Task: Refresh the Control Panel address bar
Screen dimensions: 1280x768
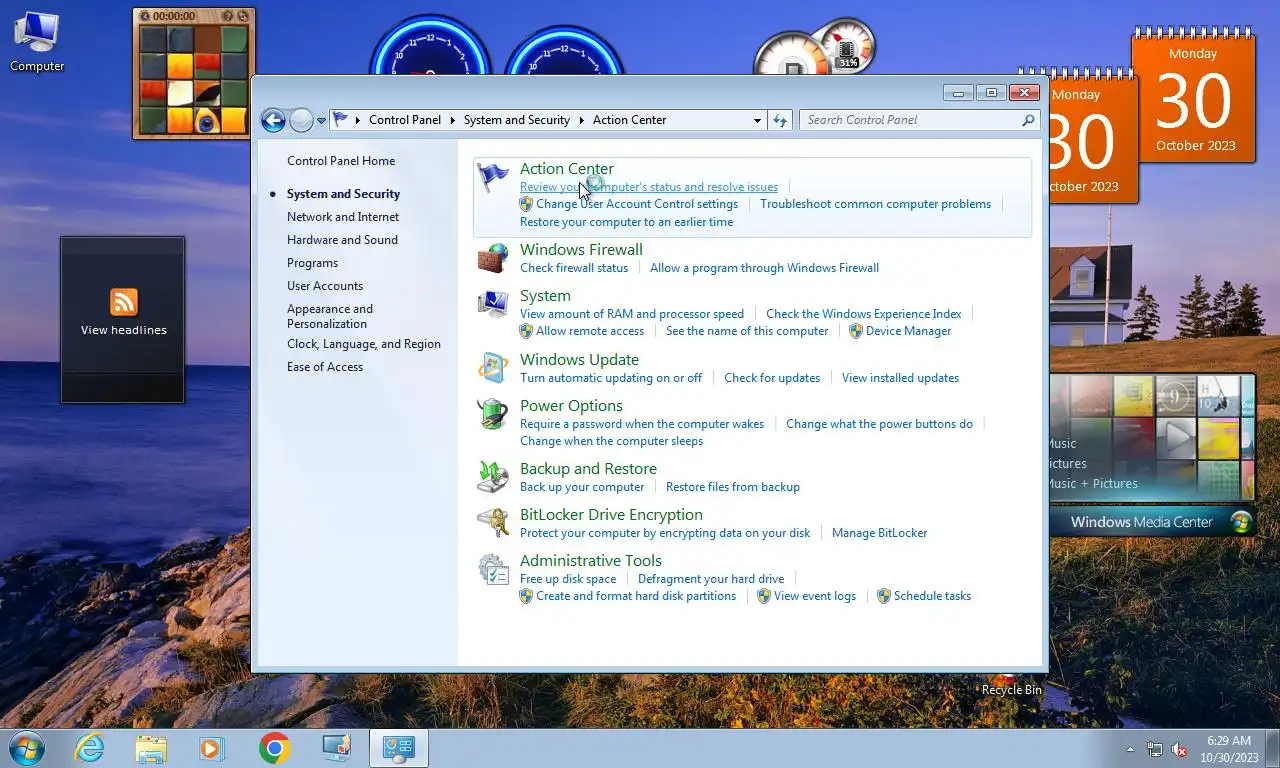Action: 780,120
